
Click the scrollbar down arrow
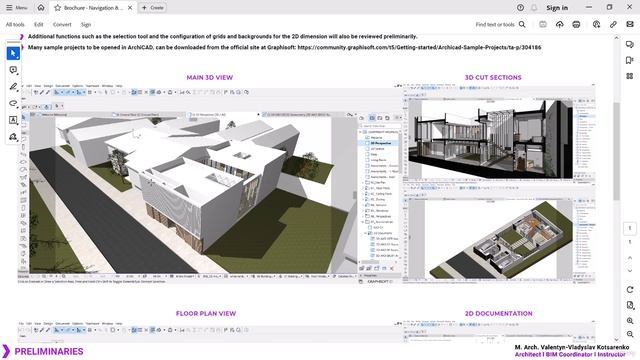coord(617,339)
